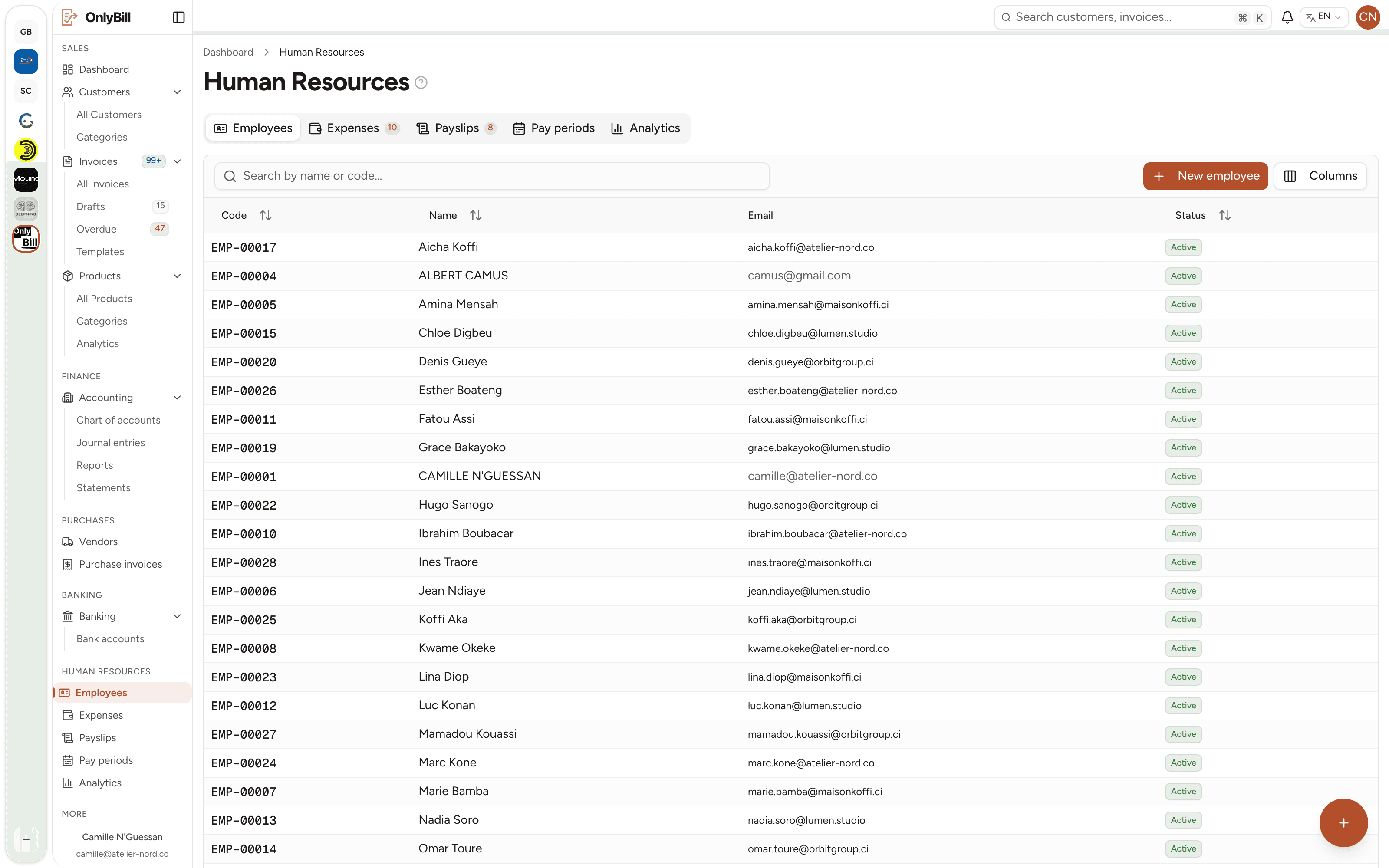This screenshot has width=1389, height=868.
Task: Open ALBERT CAMUS employee row
Action: coord(790,276)
